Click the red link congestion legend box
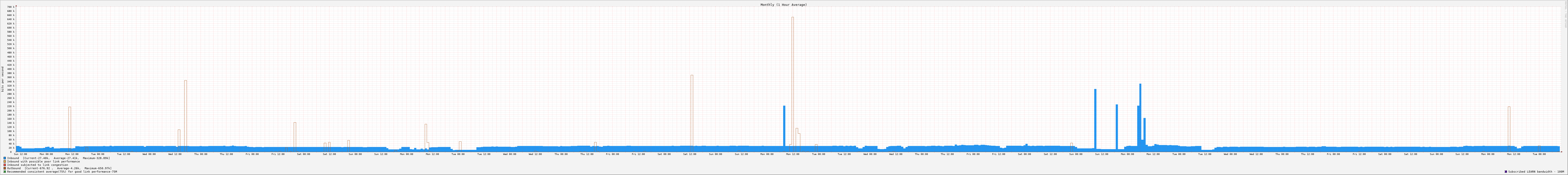The image size is (1568, 175). tap(5, 165)
